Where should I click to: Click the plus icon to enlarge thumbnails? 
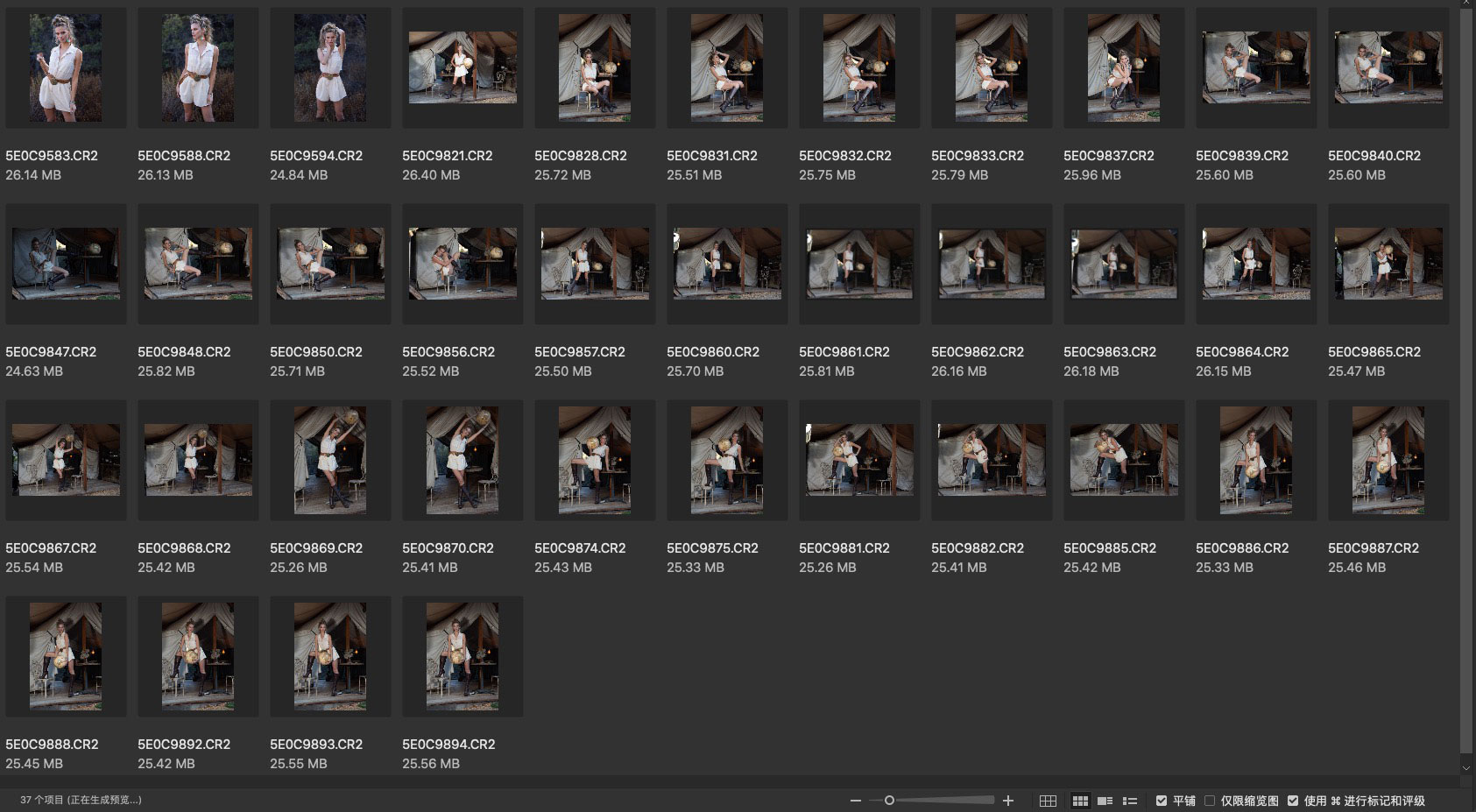1008,801
